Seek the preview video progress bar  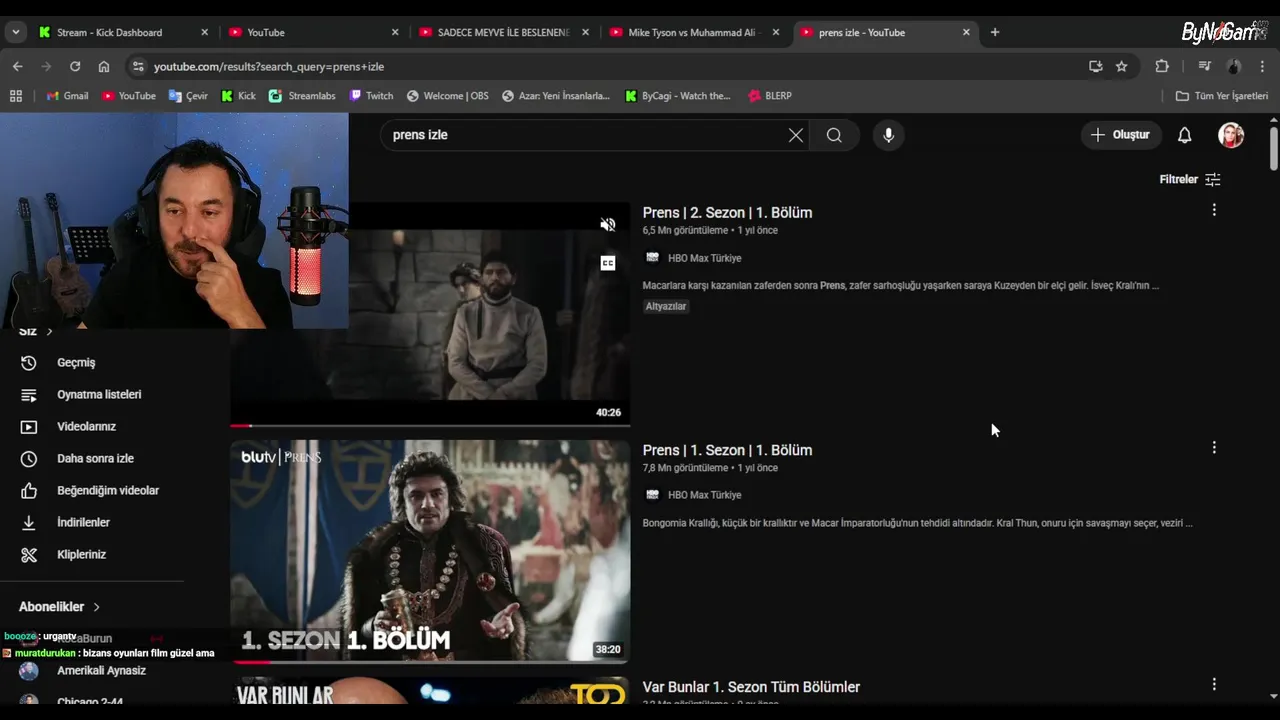pos(430,426)
